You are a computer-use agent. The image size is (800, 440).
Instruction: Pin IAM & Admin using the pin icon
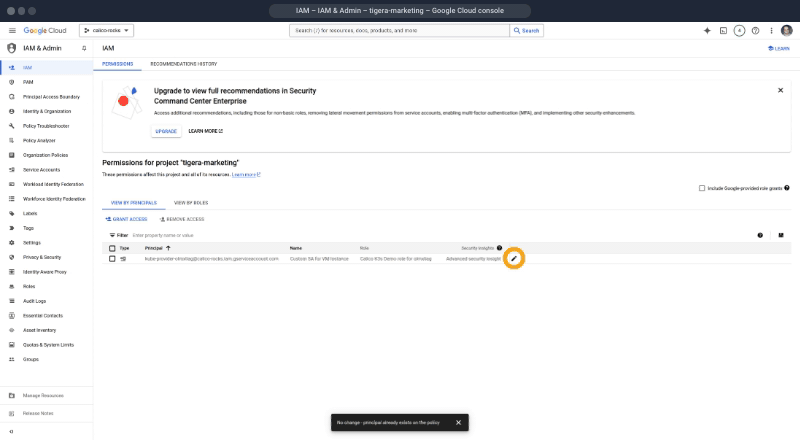click(x=84, y=48)
